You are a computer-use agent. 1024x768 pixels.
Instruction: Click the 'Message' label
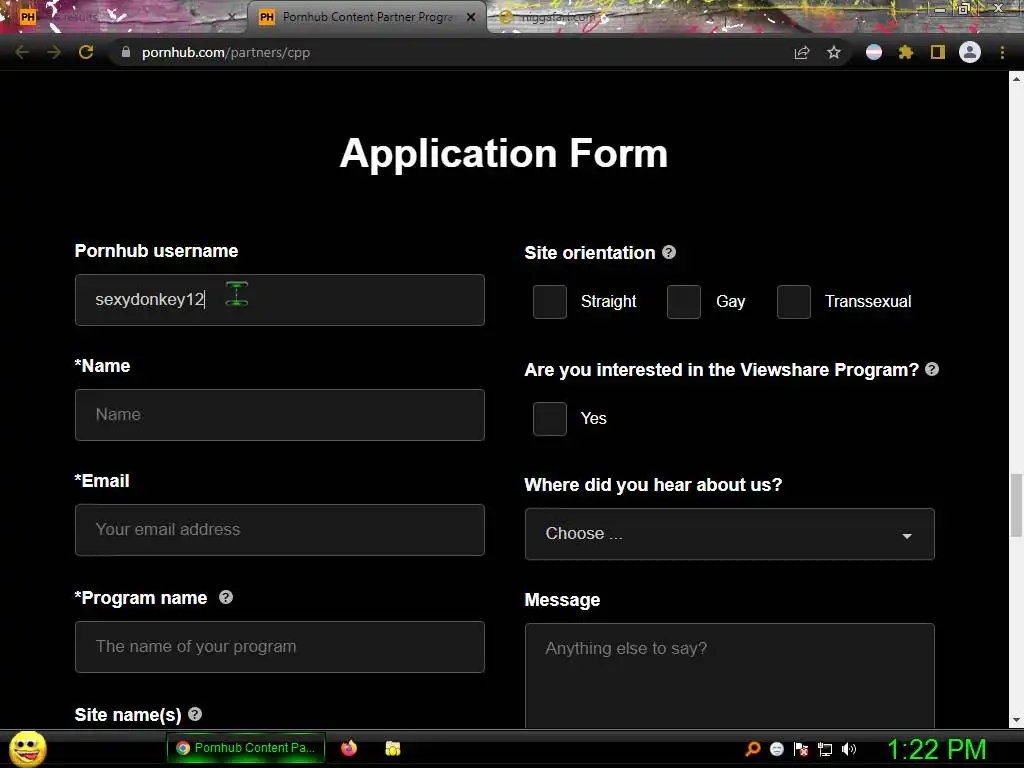(562, 600)
